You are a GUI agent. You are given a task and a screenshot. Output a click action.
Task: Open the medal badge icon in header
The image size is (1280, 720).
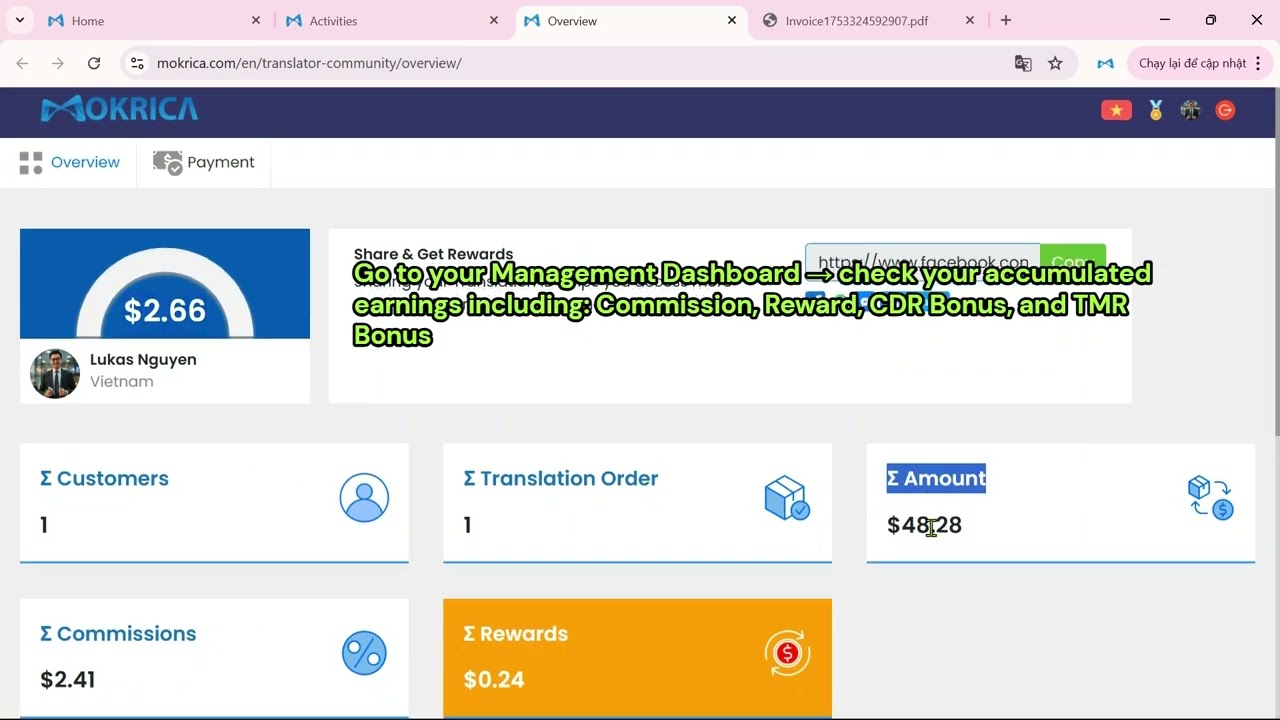[x=1156, y=111]
